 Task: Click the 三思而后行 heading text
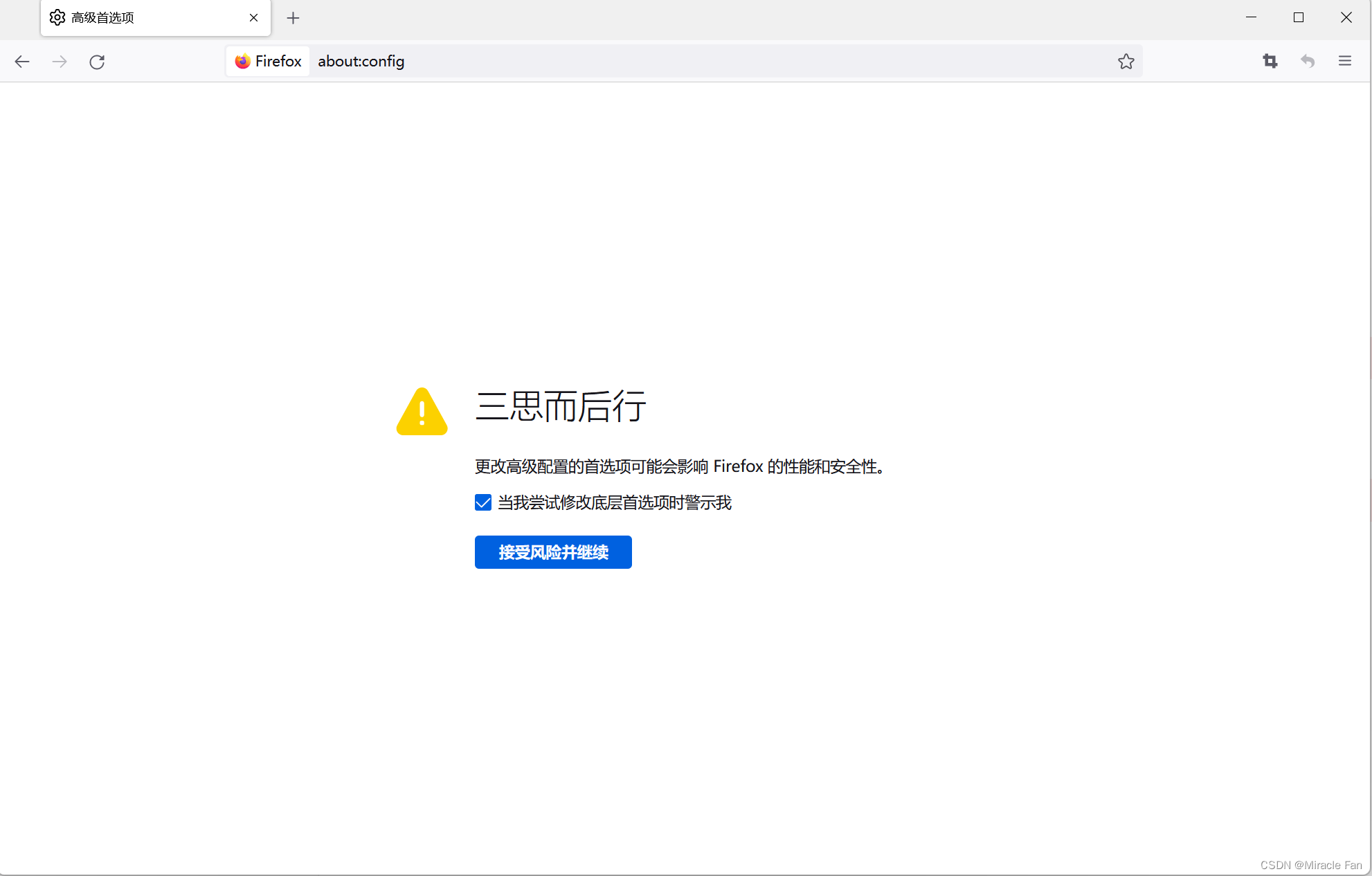pyautogui.click(x=561, y=406)
